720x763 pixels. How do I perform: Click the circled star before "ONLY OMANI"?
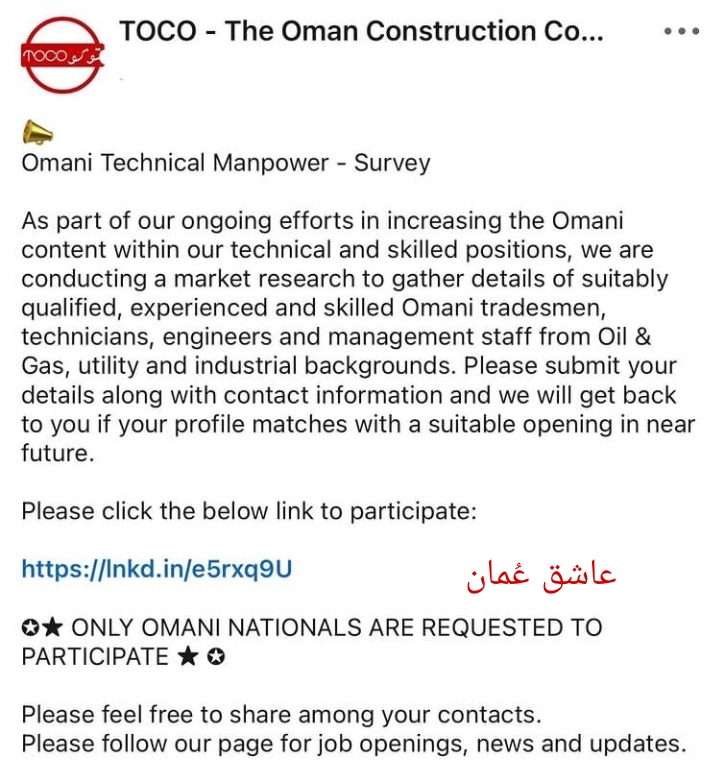click(x=31, y=628)
